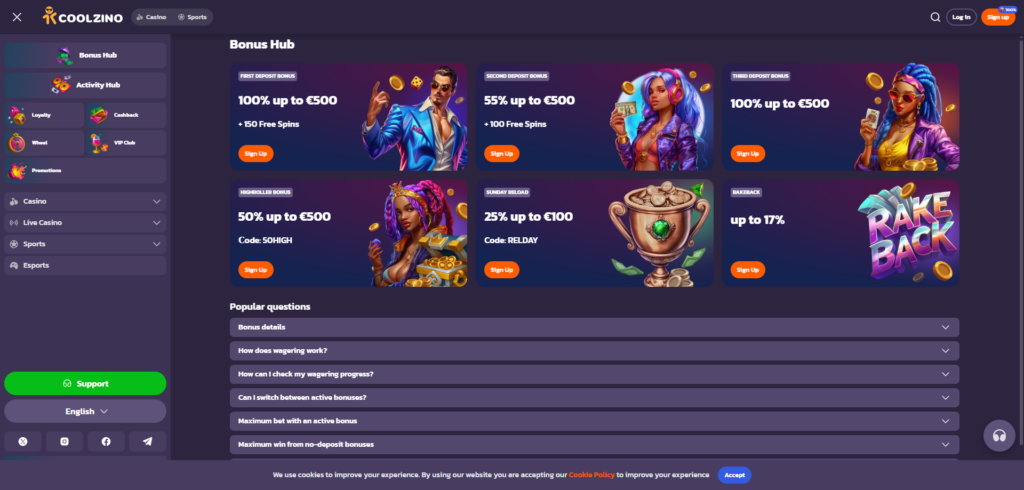1024x490 pixels.
Task: Expand the Casino sidebar section
Action: (x=86, y=201)
